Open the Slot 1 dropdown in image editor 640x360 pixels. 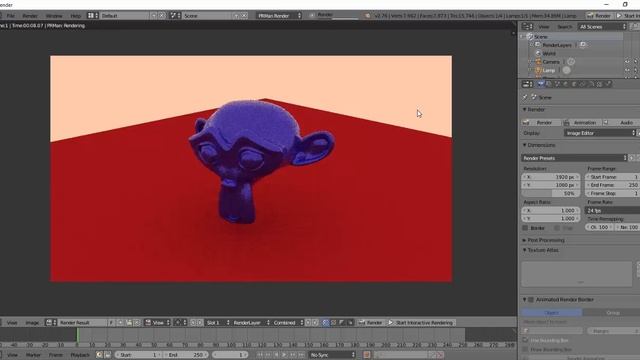[x=217, y=322]
